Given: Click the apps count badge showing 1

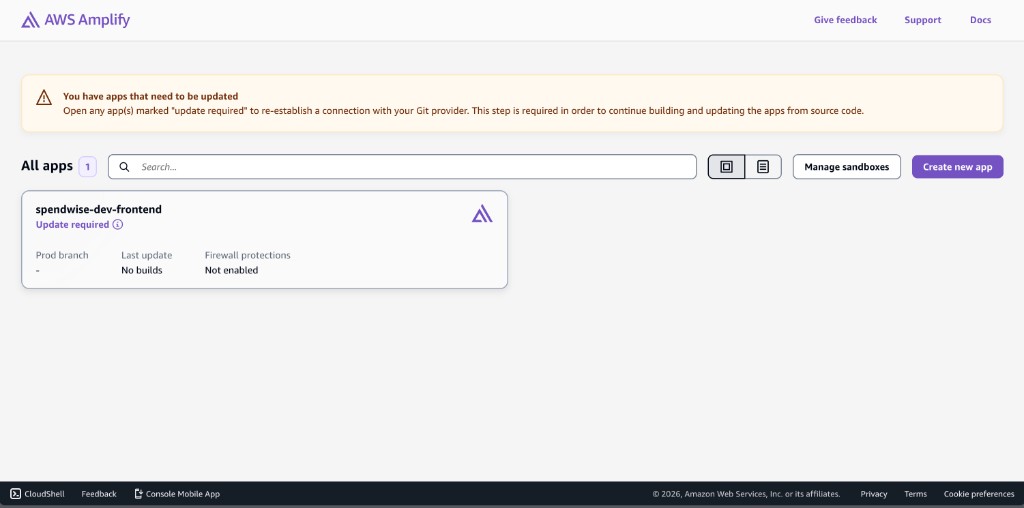Looking at the screenshot, I should [88, 167].
